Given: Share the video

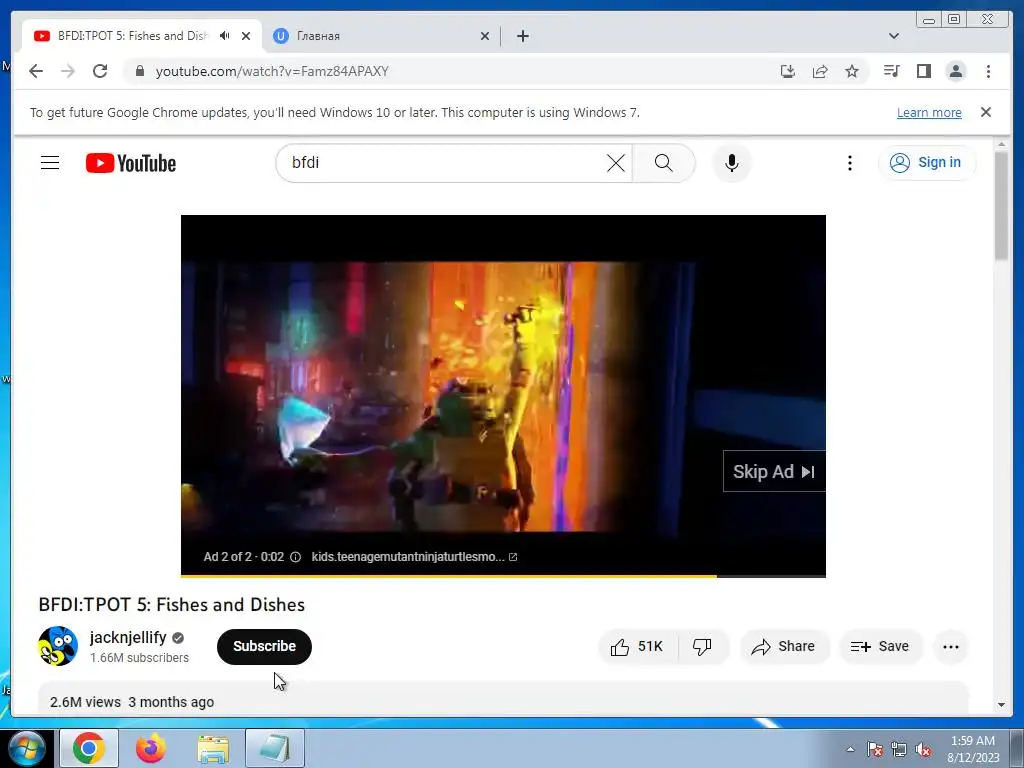Looking at the screenshot, I should click(784, 647).
